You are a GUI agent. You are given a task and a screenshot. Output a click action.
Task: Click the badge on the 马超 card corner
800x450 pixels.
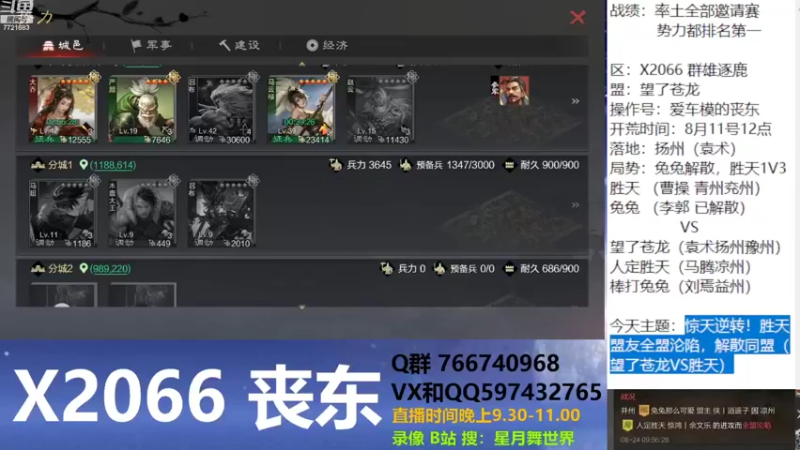pos(94,181)
